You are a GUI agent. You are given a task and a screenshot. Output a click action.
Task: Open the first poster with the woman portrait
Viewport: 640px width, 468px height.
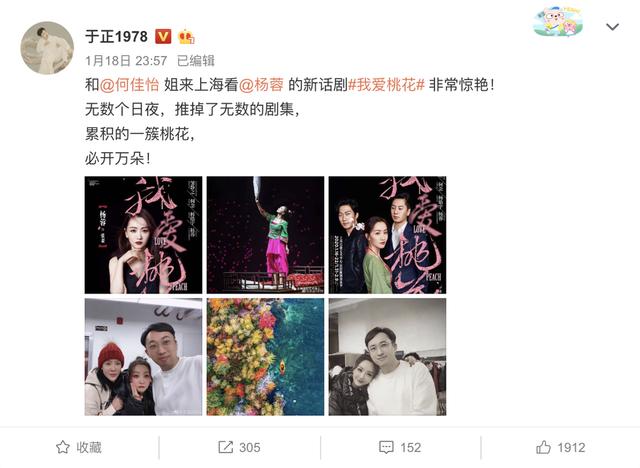click(143, 235)
